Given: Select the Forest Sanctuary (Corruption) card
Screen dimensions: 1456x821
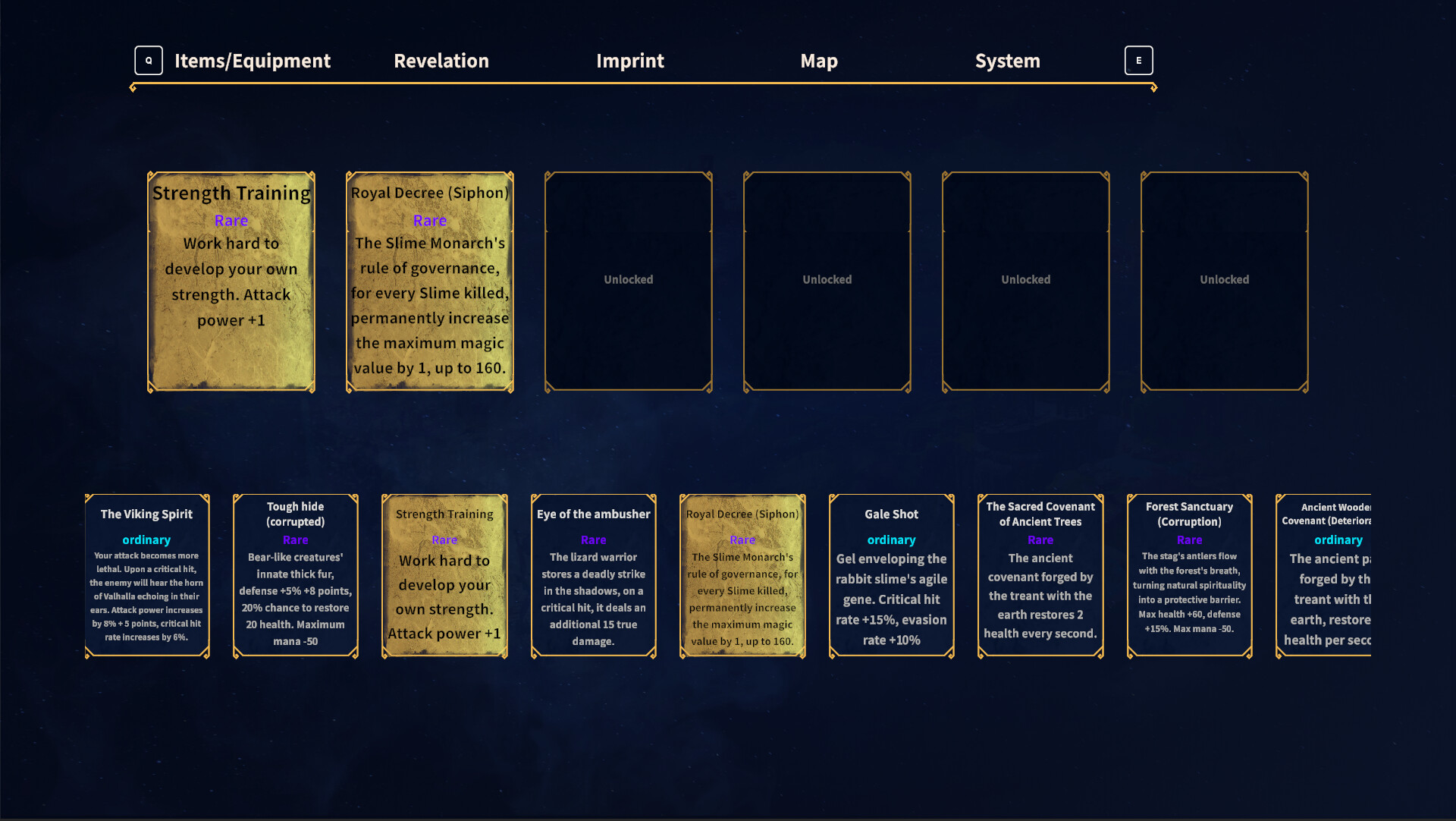Looking at the screenshot, I should pos(1189,574).
